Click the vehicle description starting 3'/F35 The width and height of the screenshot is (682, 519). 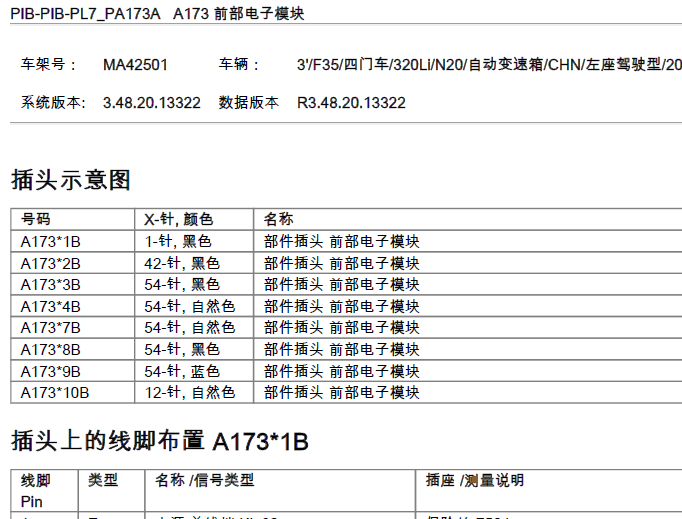489,65
